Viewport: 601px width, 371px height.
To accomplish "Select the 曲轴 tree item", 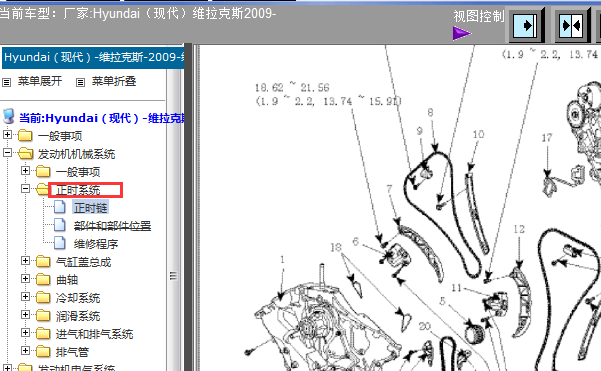I will tap(67, 280).
